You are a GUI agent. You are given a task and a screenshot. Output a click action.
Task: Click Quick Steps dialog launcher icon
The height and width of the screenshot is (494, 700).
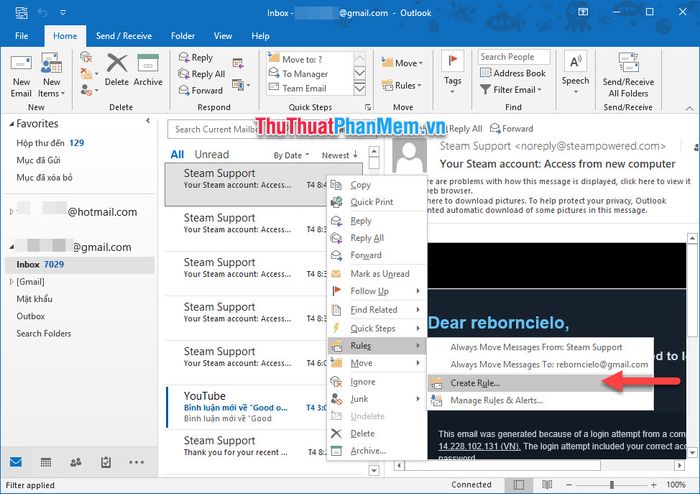tap(368, 107)
